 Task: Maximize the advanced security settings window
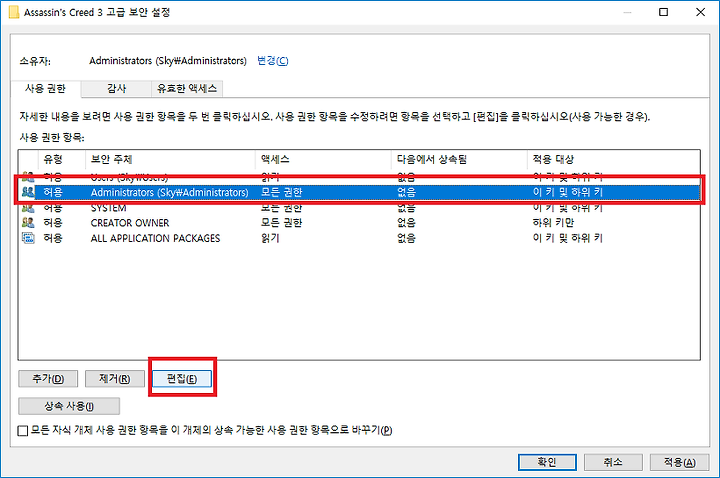point(664,12)
